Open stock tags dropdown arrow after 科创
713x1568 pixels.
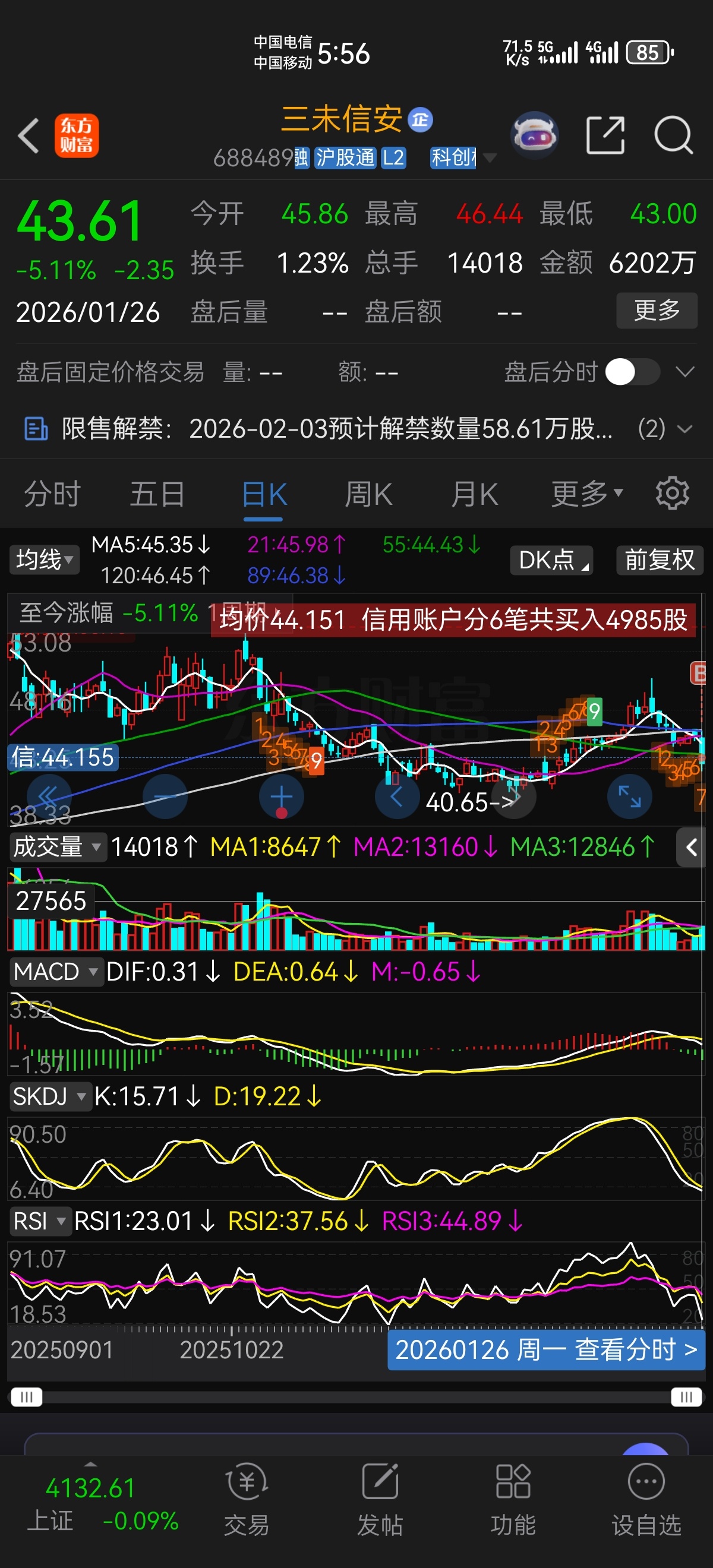(x=490, y=159)
